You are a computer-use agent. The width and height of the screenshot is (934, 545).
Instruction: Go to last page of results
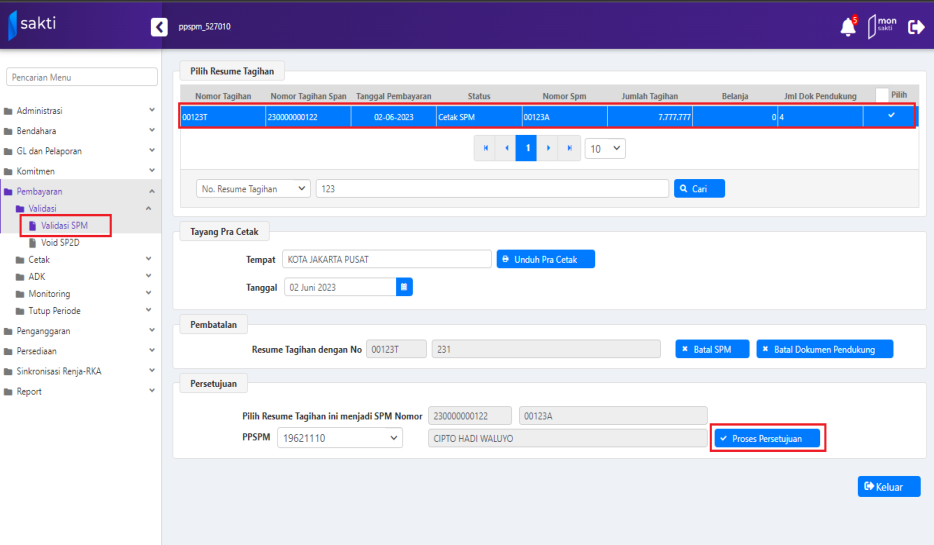click(569, 148)
